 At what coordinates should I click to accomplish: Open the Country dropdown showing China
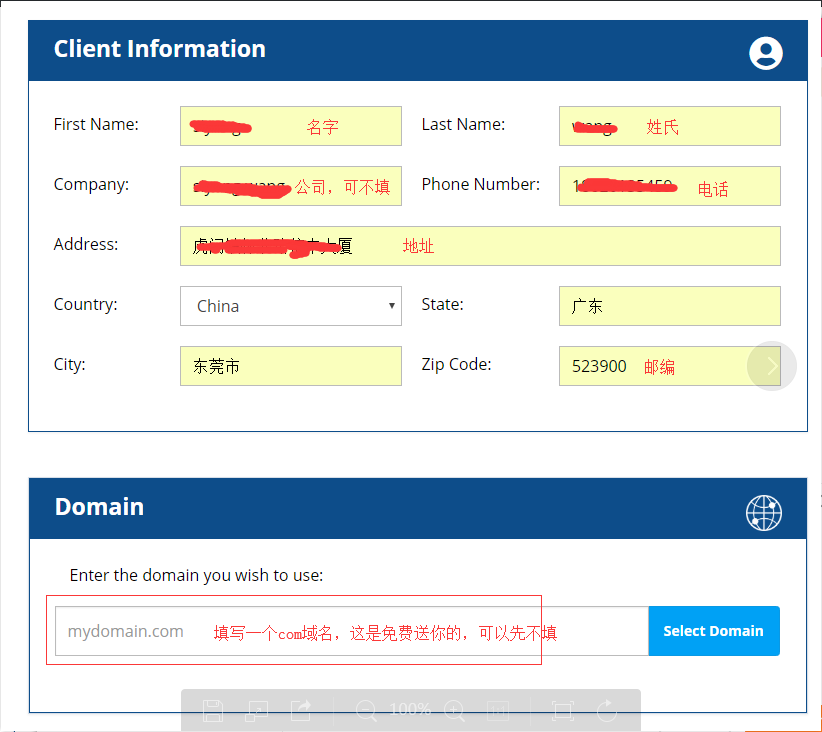coord(290,306)
